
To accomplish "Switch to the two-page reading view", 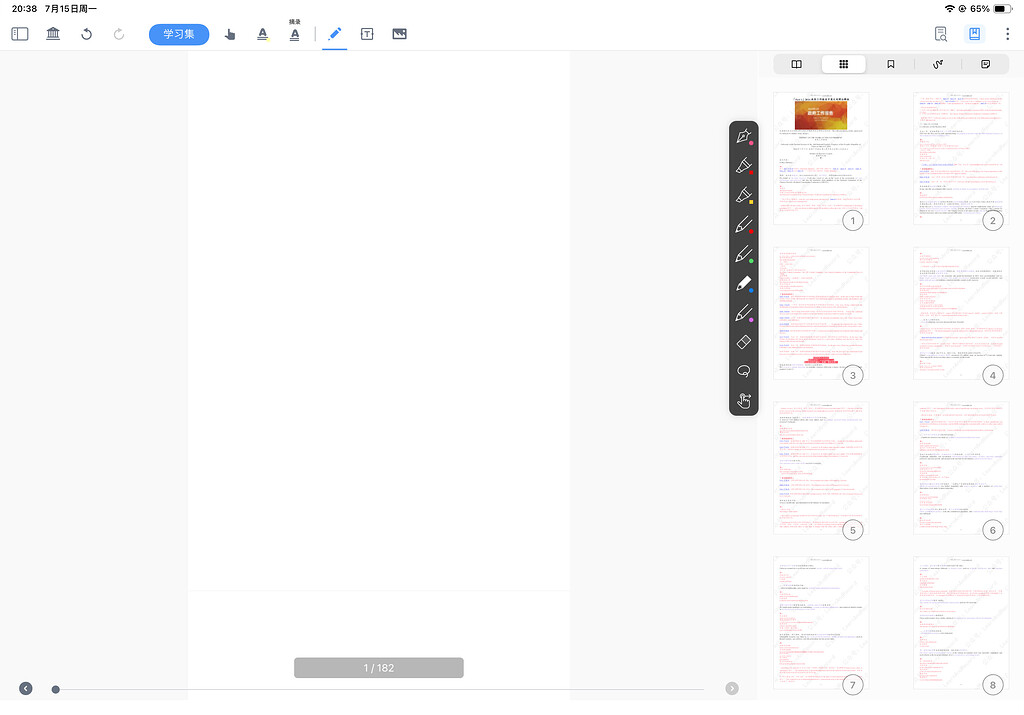I will coord(796,63).
